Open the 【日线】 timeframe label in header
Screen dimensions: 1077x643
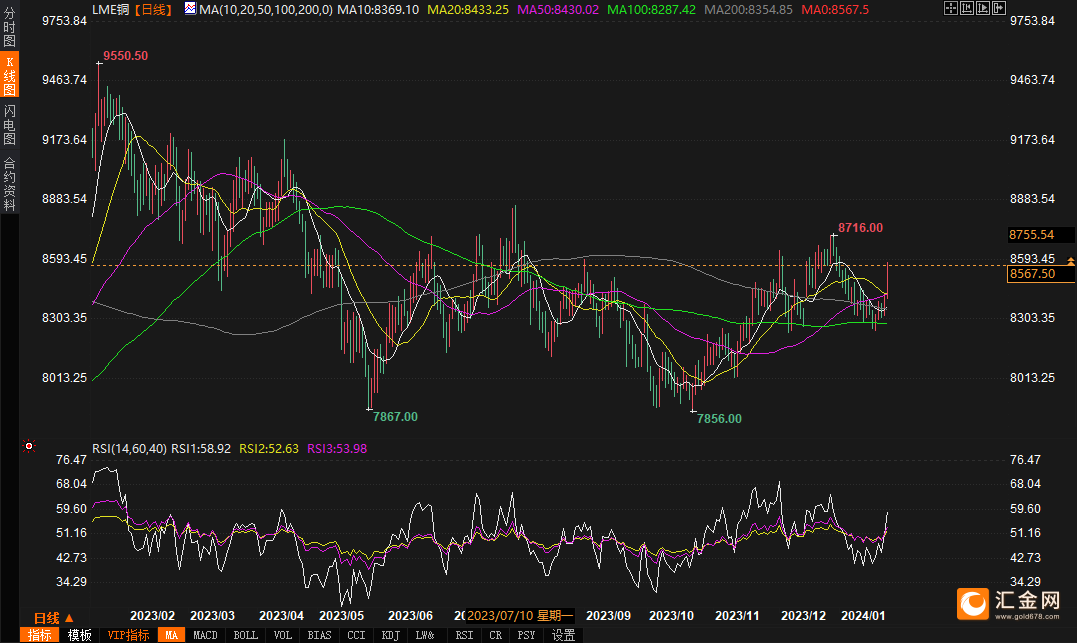point(152,9)
